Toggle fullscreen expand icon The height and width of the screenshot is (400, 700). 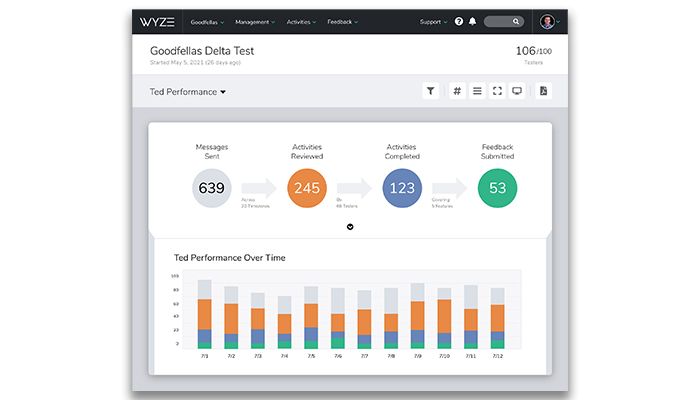(x=497, y=91)
